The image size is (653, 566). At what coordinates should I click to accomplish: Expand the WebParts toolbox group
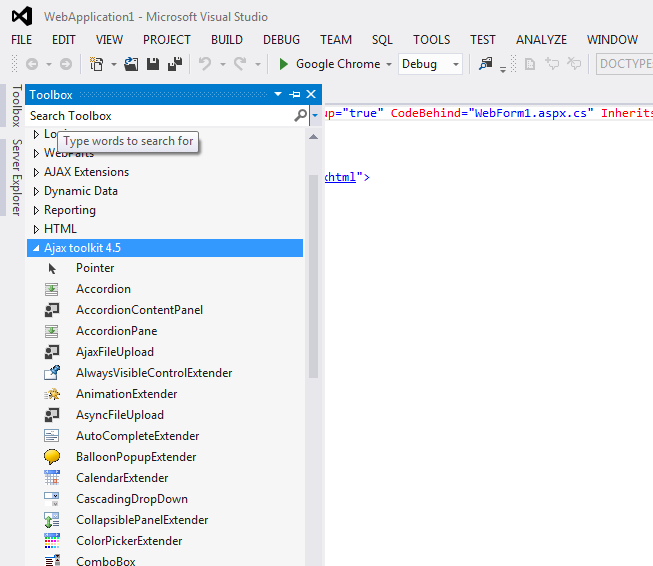pos(36,153)
